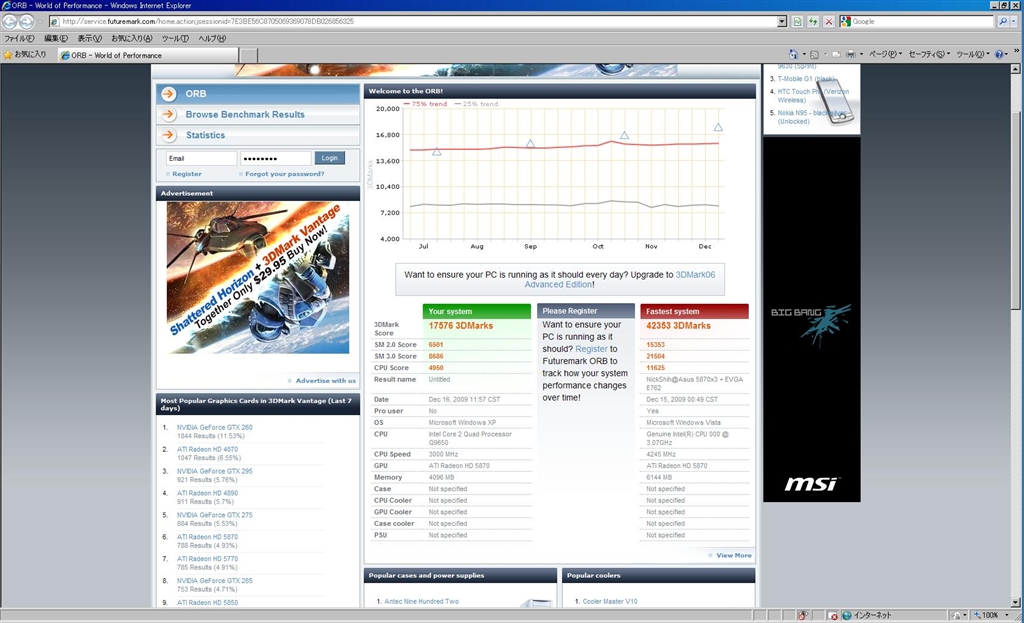Open the 表示(V) menu
The height and width of the screenshot is (623, 1024).
click(x=89, y=39)
